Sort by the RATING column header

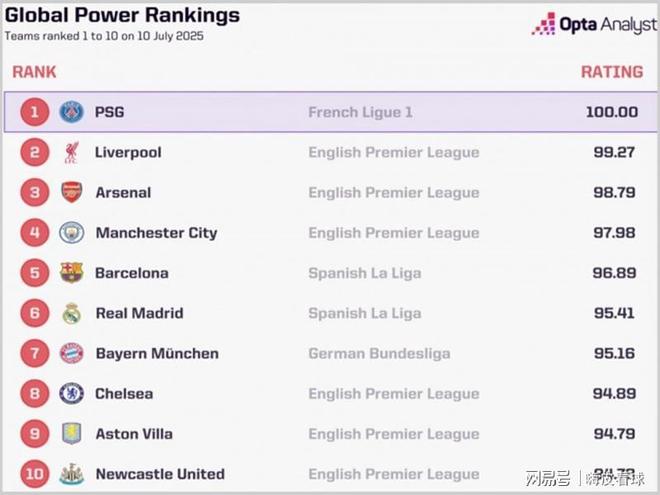(x=612, y=72)
